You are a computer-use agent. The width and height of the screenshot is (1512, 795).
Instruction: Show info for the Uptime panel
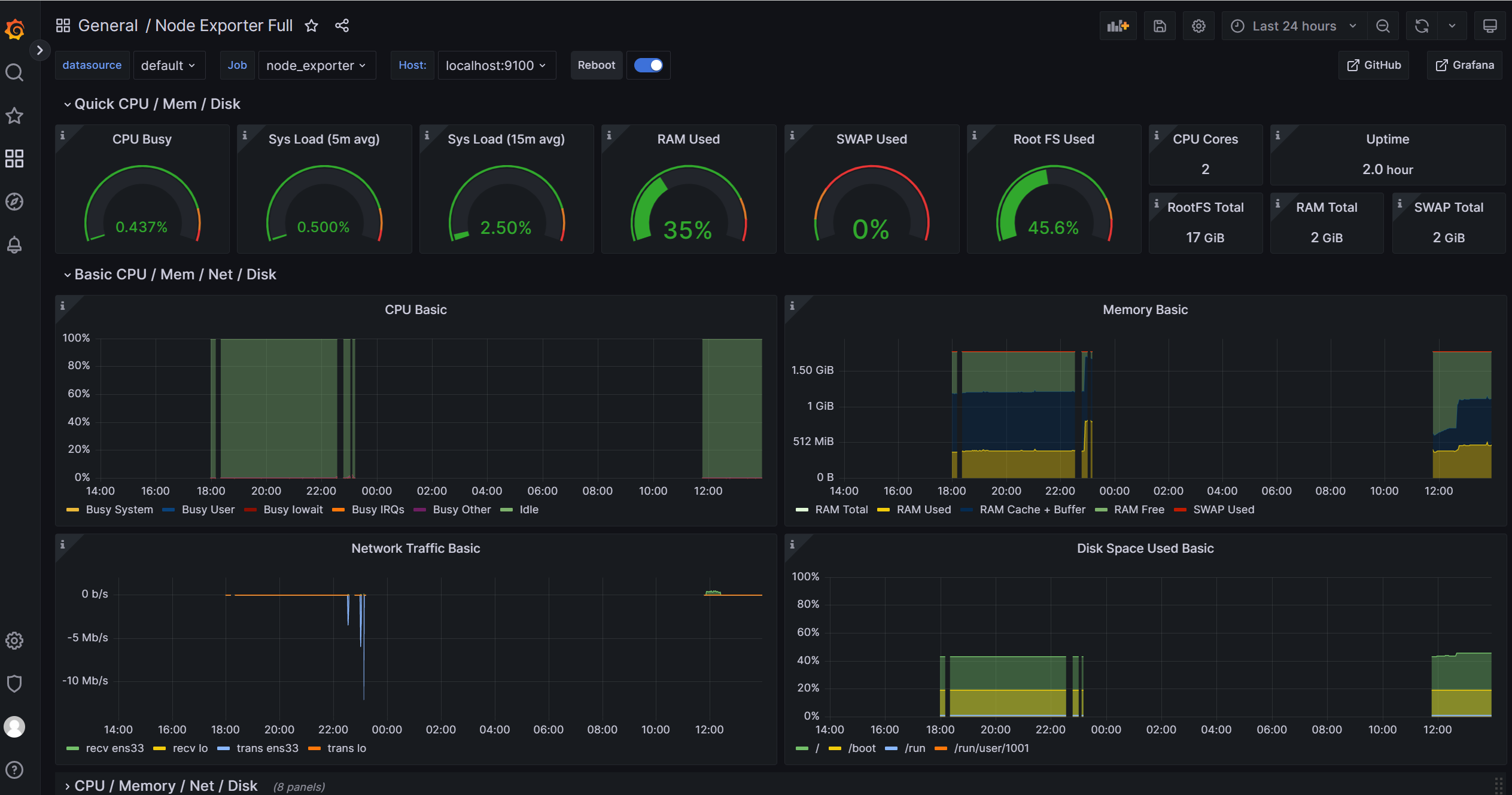(1277, 136)
